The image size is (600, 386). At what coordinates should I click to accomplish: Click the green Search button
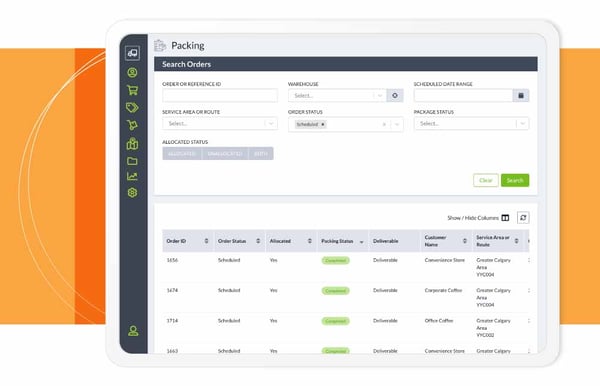pos(515,180)
